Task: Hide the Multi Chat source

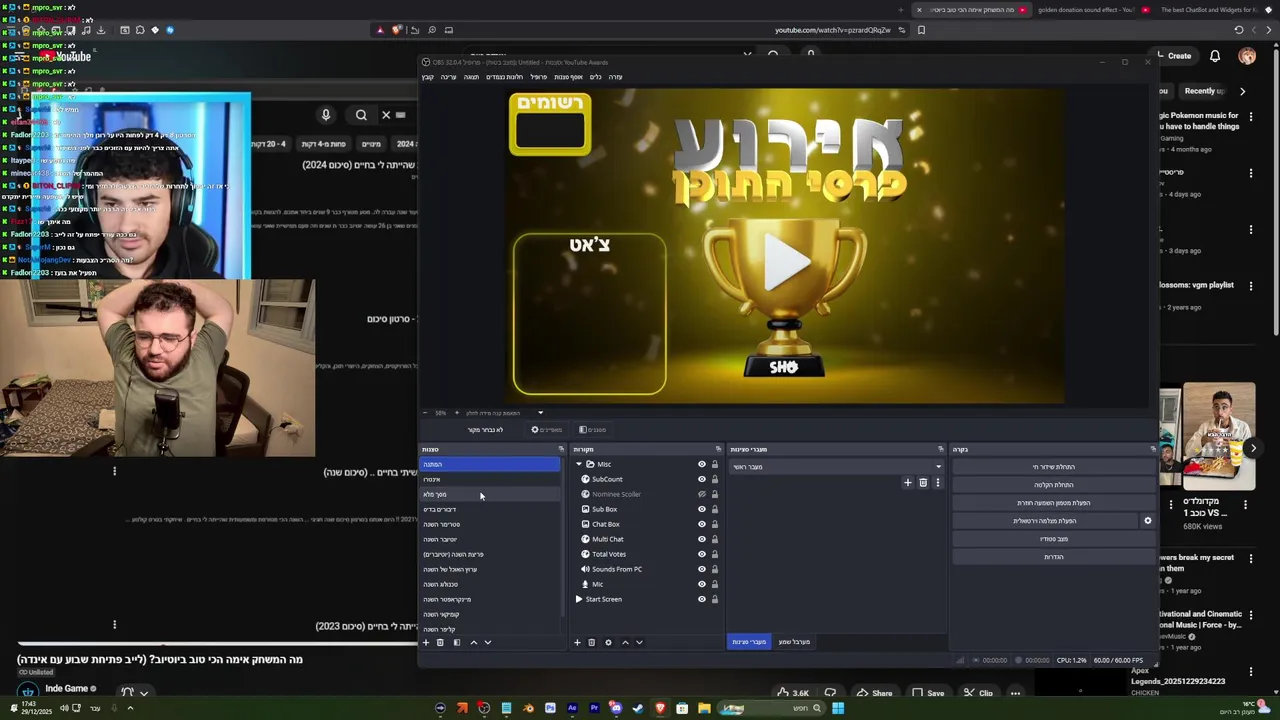Action: (701, 539)
